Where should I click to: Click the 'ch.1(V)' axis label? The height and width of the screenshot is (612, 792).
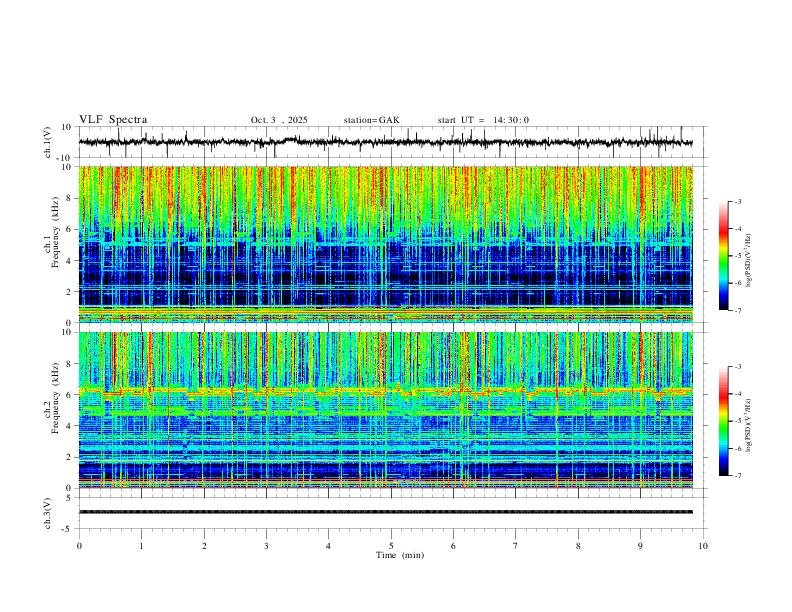tap(48, 142)
